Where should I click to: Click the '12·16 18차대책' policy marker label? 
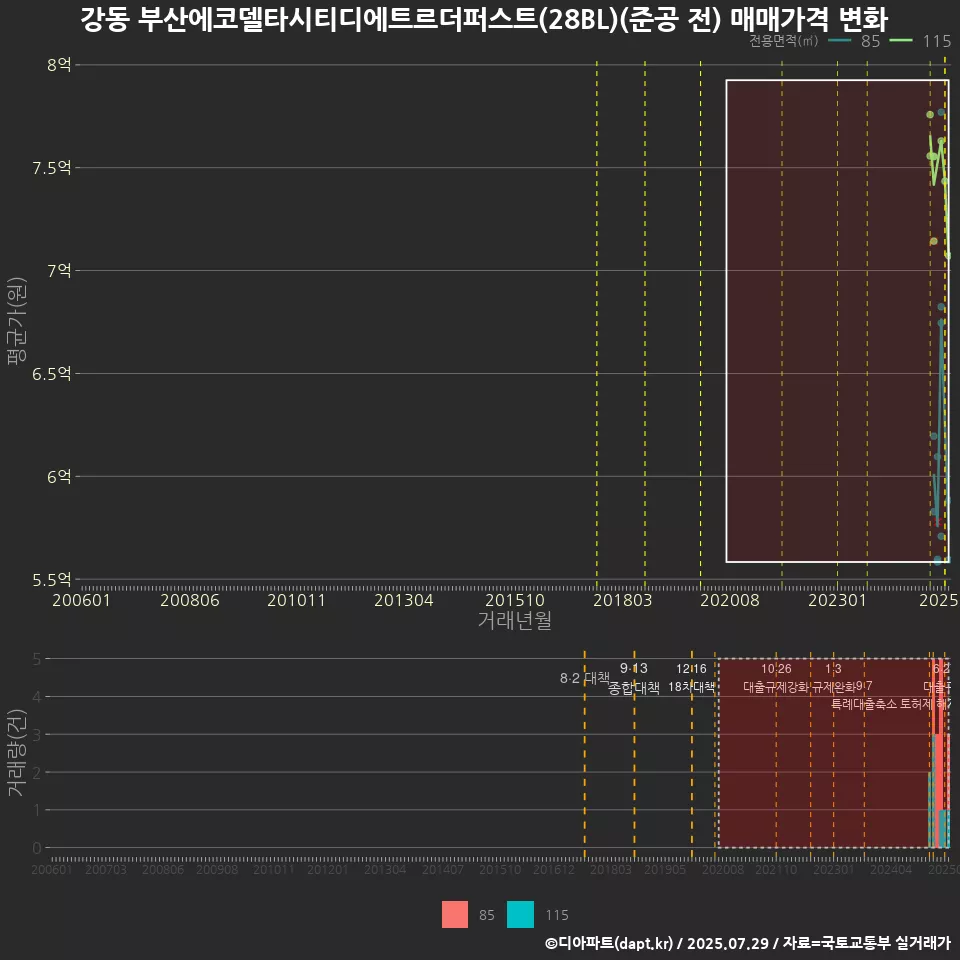pyautogui.click(x=691, y=678)
